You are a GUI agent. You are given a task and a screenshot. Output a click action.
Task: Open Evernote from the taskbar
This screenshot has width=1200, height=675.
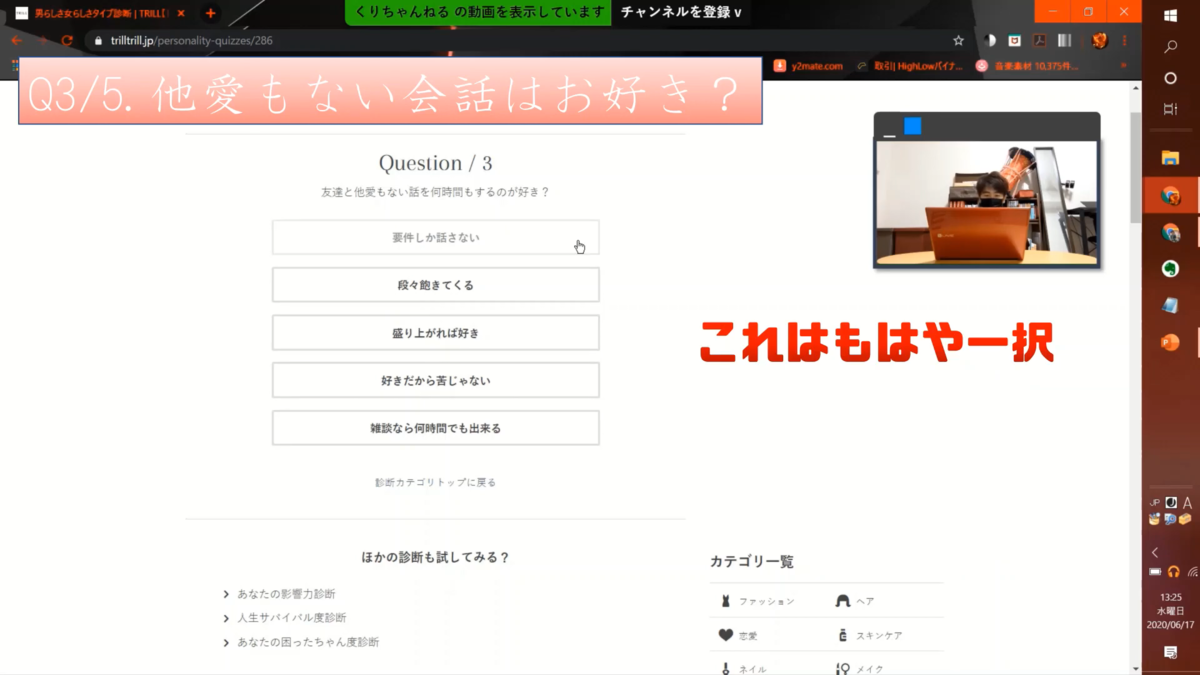pyautogui.click(x=1171, y=269)
